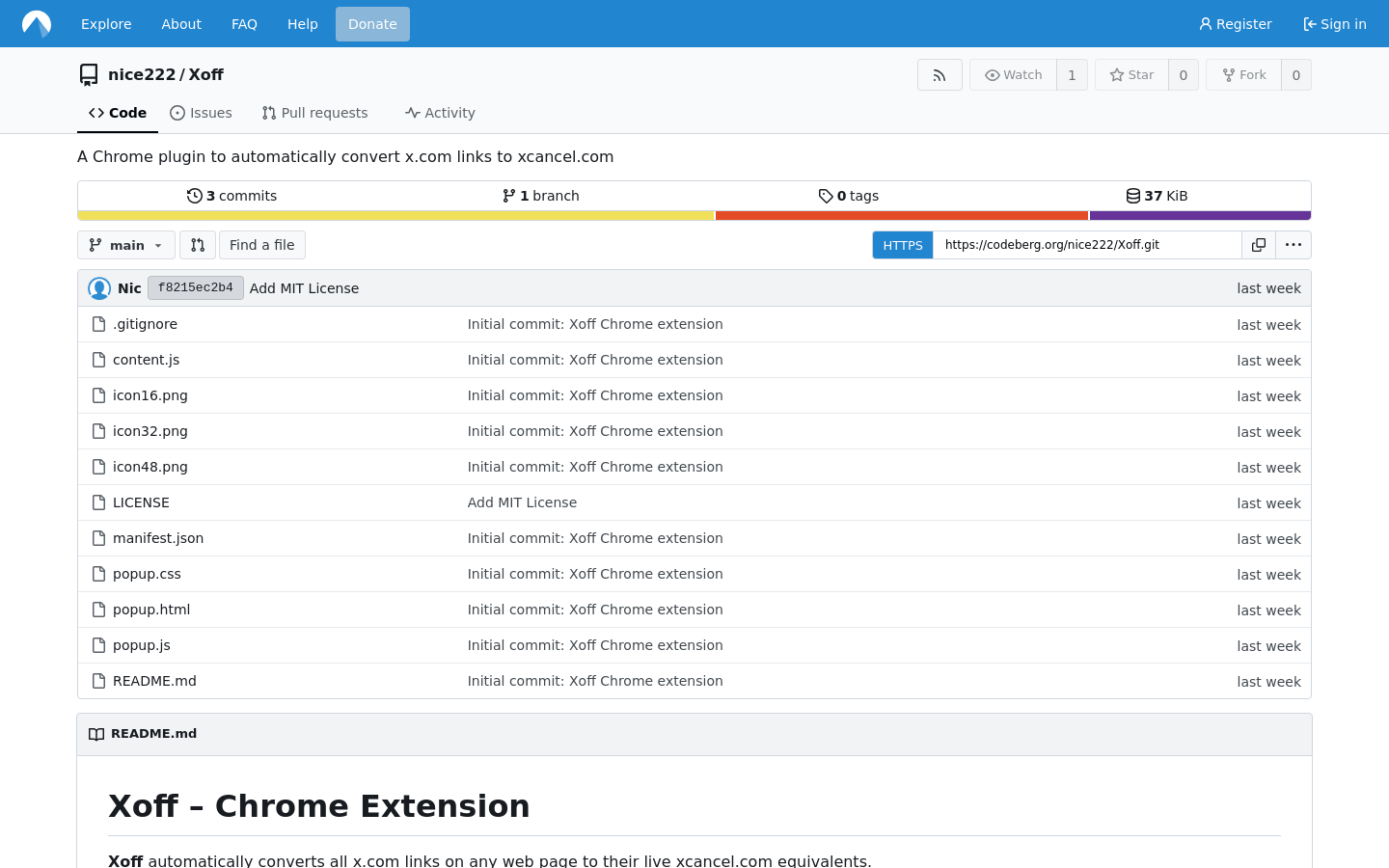
Task: Open the nice222 owner link
Action: click(x=142, y=74)
